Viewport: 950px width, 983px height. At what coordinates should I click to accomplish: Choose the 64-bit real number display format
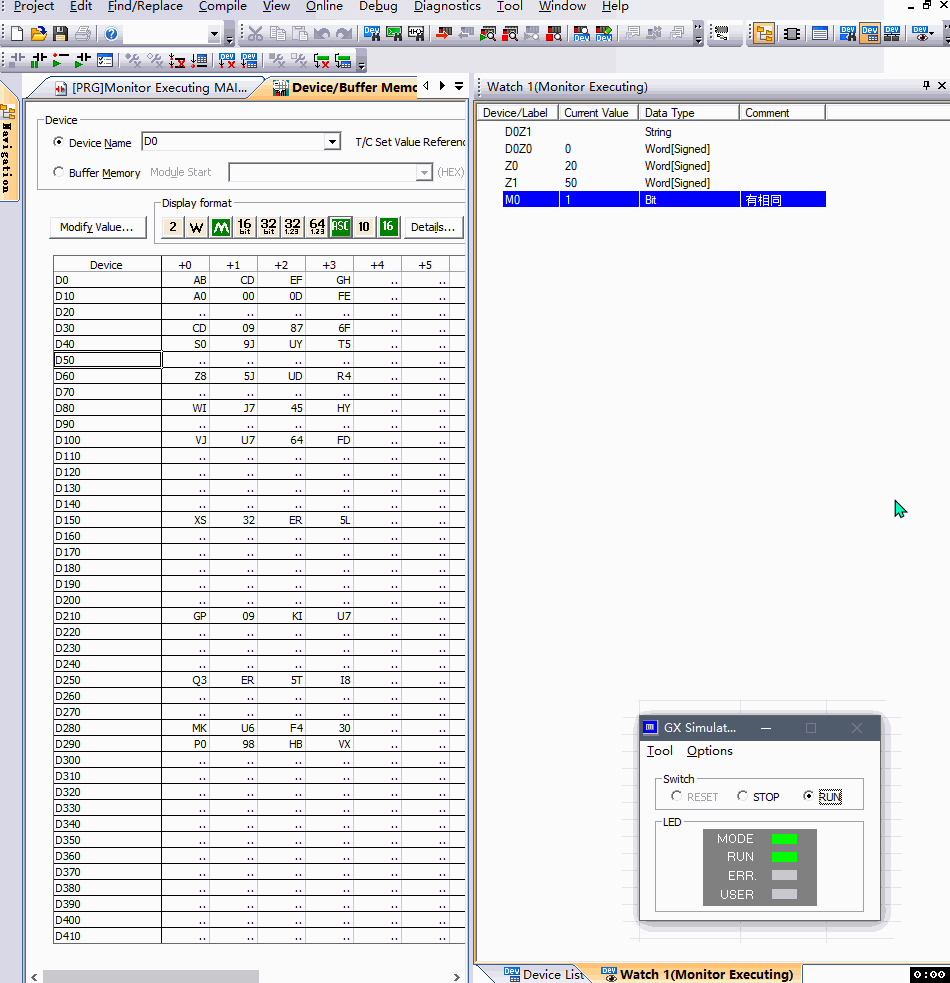(317, 227)
